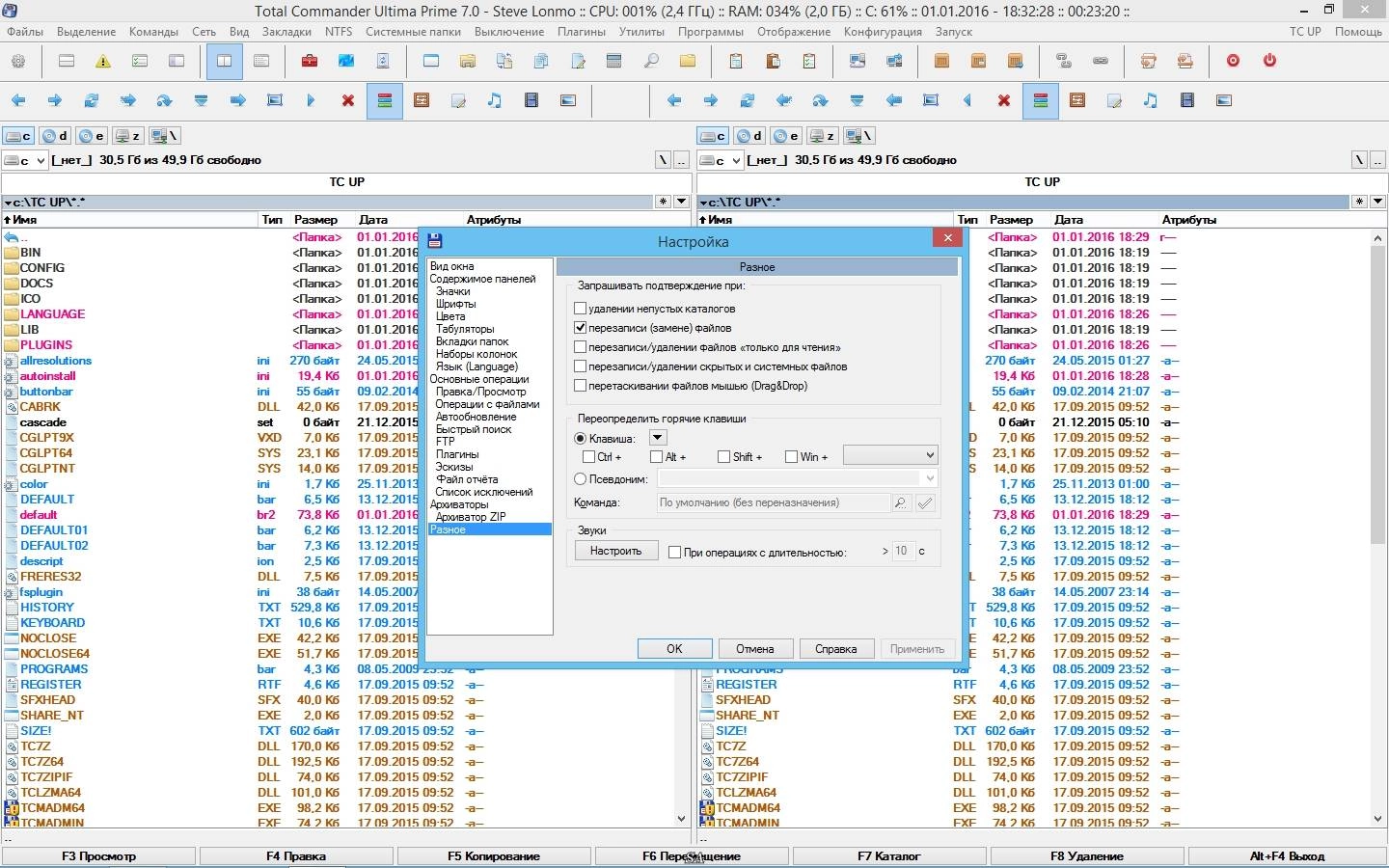This screenshot has height=868, width=1389.
Task: Click the gear settings icon in top toolbar
Action: click(x=18, y=61)
